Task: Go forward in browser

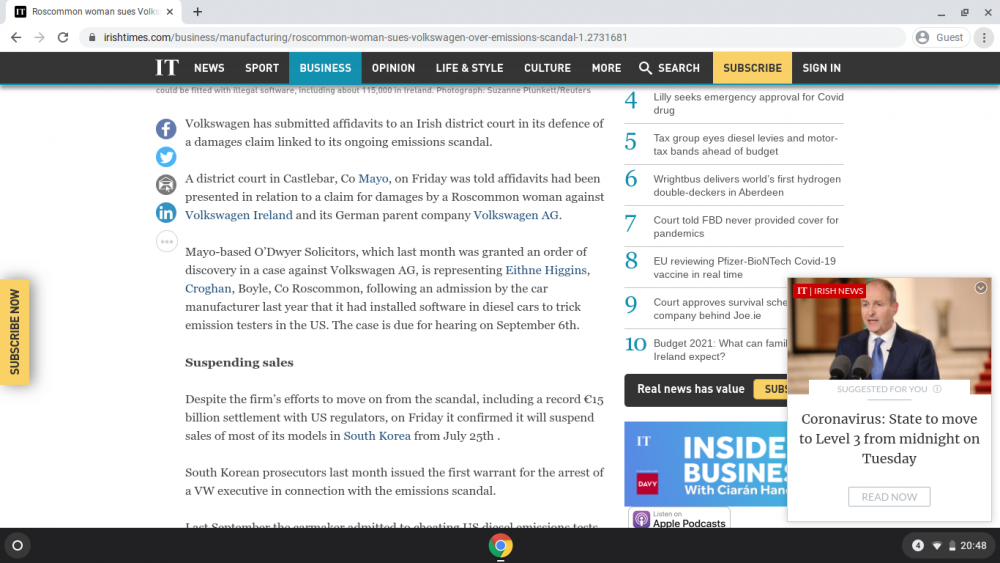Action: 40,37
